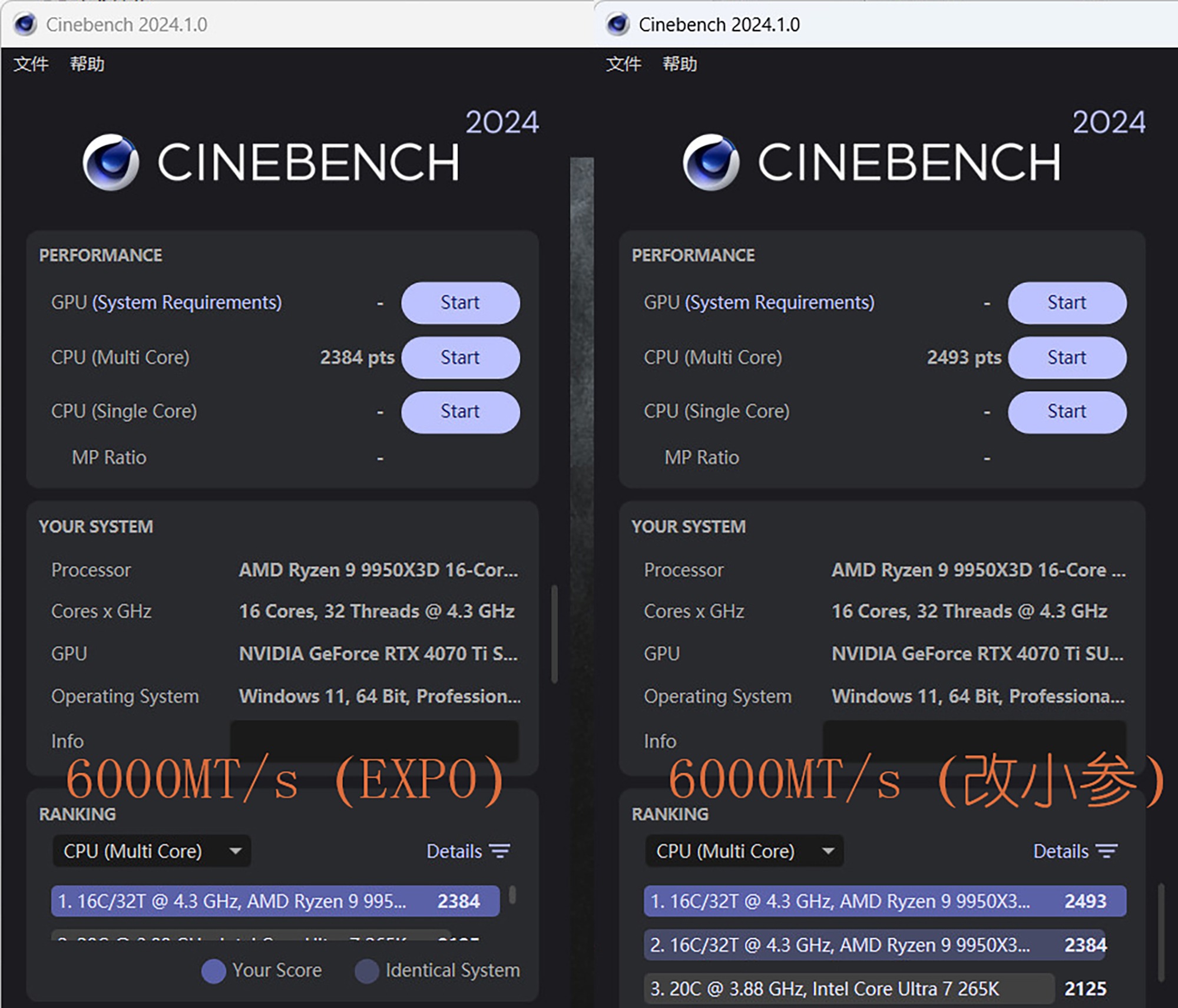This screenshot has height=1008, width=1178.
Task: Expand Details in the right ranking panel
Action: (1061, 851)
